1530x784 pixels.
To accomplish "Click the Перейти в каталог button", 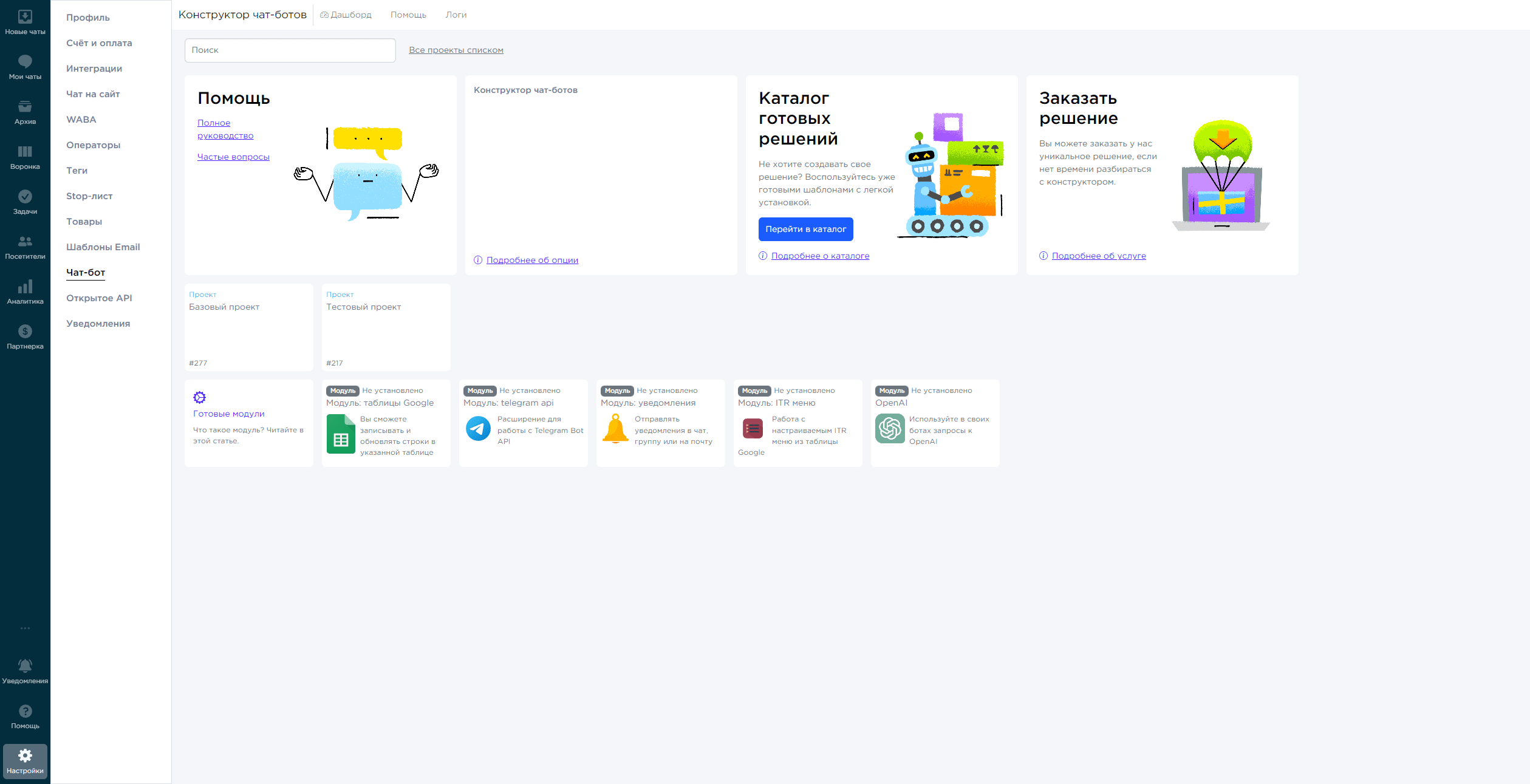I will coord(805,229).
